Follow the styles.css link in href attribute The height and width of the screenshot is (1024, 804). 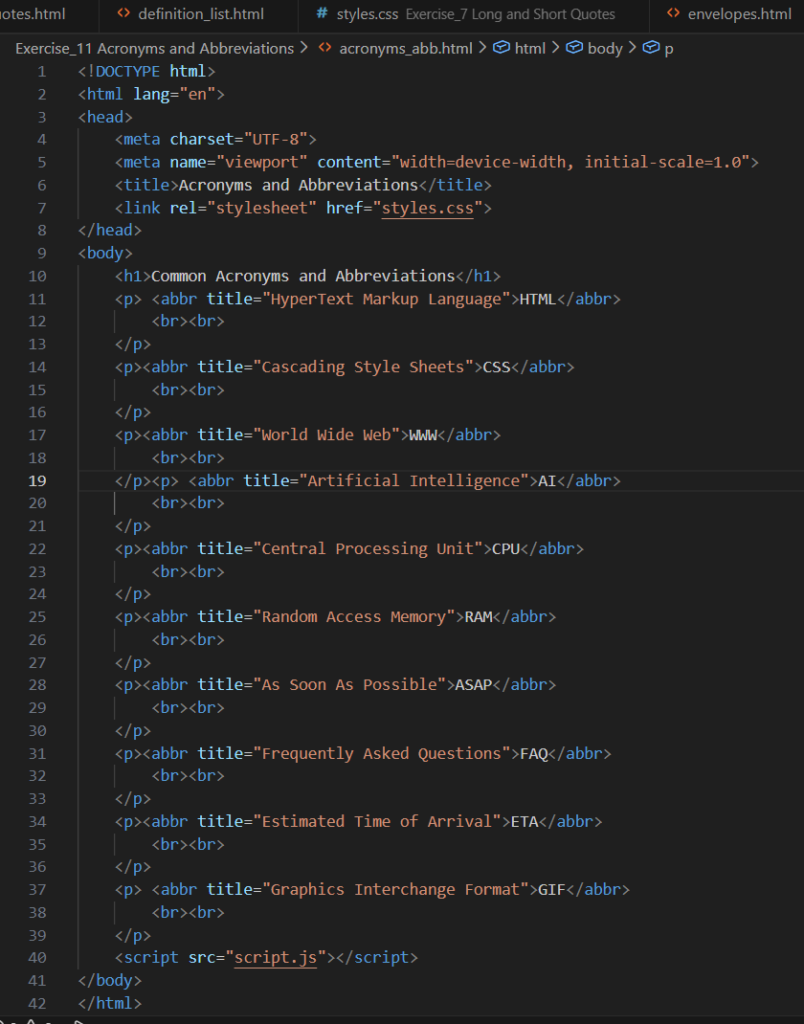point(428,208)
